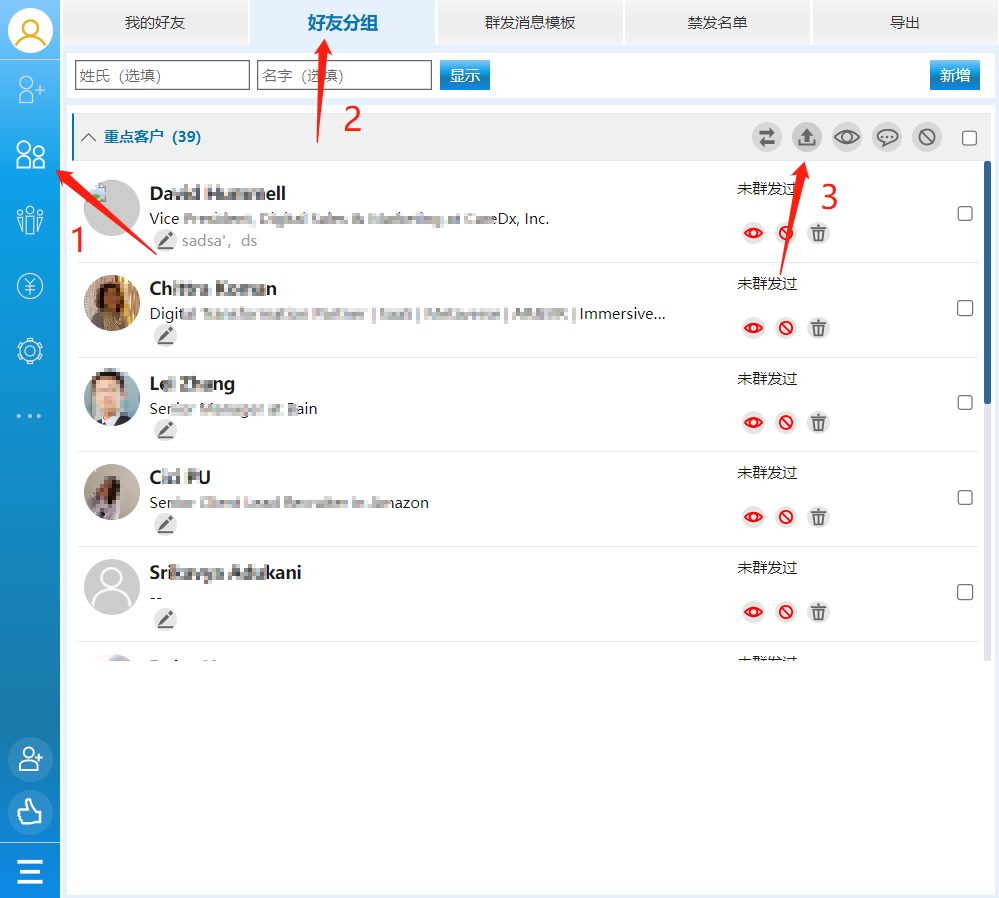Image resolution: width=999 pixels, height=898 pixels.
Task: Click the group upload export icon
Action: pos(807,138)
